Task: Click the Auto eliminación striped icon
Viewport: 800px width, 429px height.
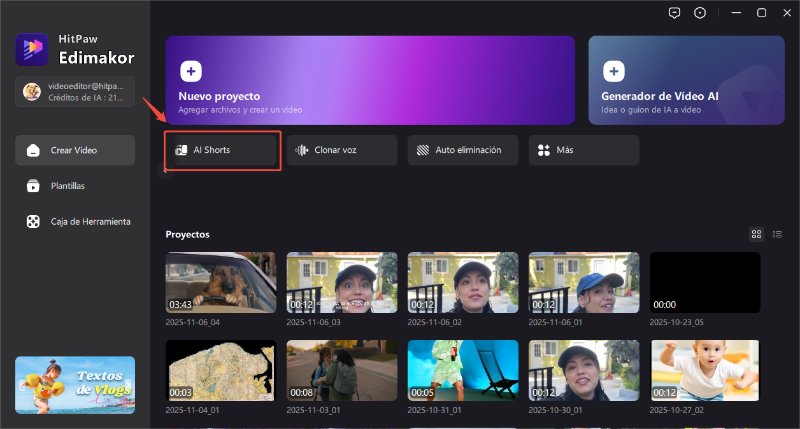Action: coord(423,150)
